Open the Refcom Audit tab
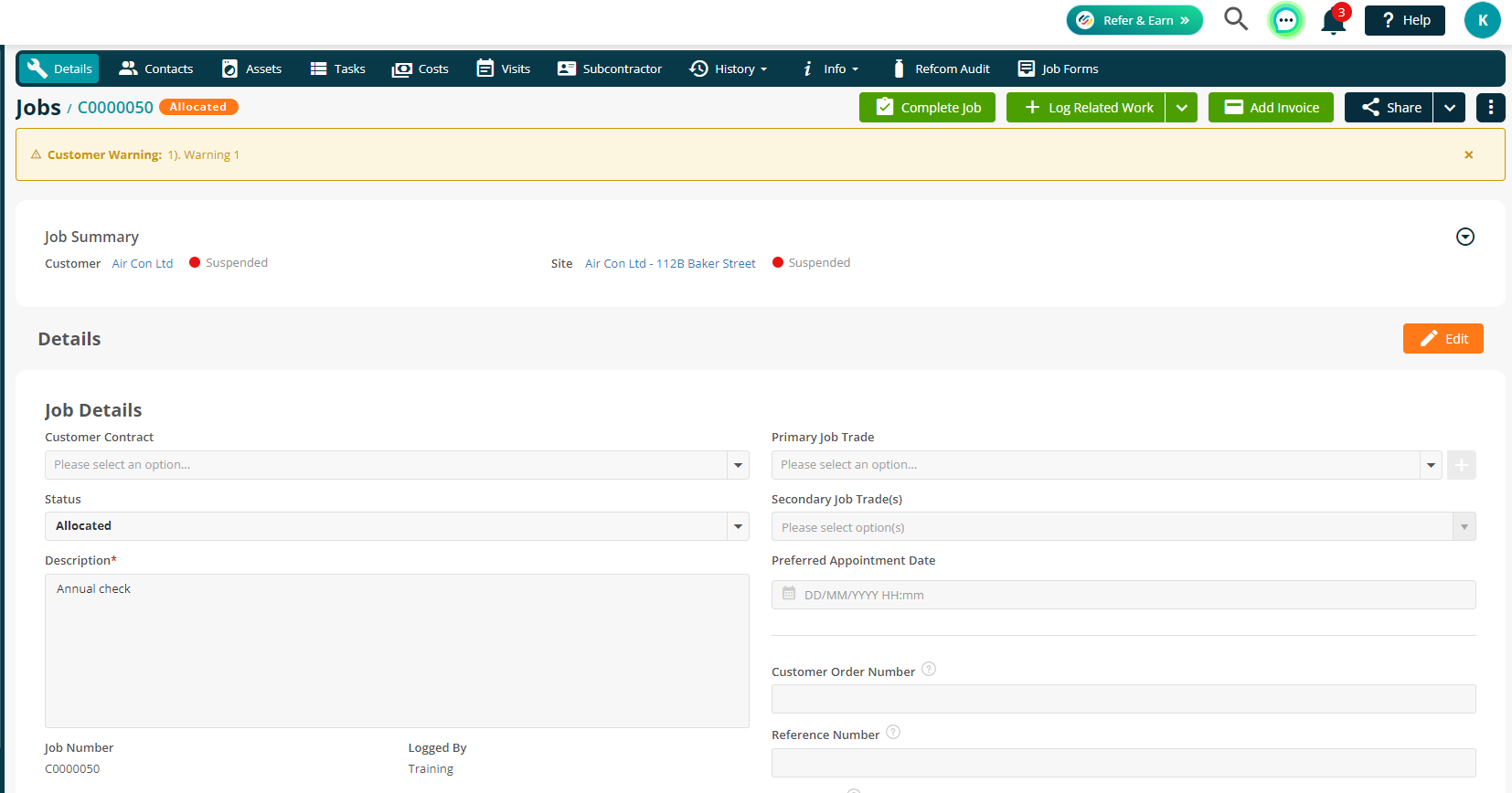The width and height of the screenshot is (1512, 793). click(942, 69)
